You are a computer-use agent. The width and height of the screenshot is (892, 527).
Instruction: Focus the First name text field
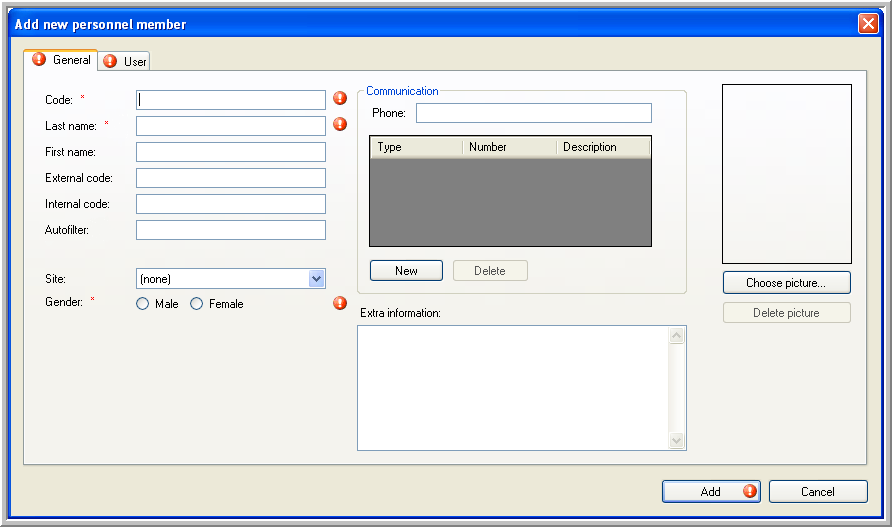230,152
